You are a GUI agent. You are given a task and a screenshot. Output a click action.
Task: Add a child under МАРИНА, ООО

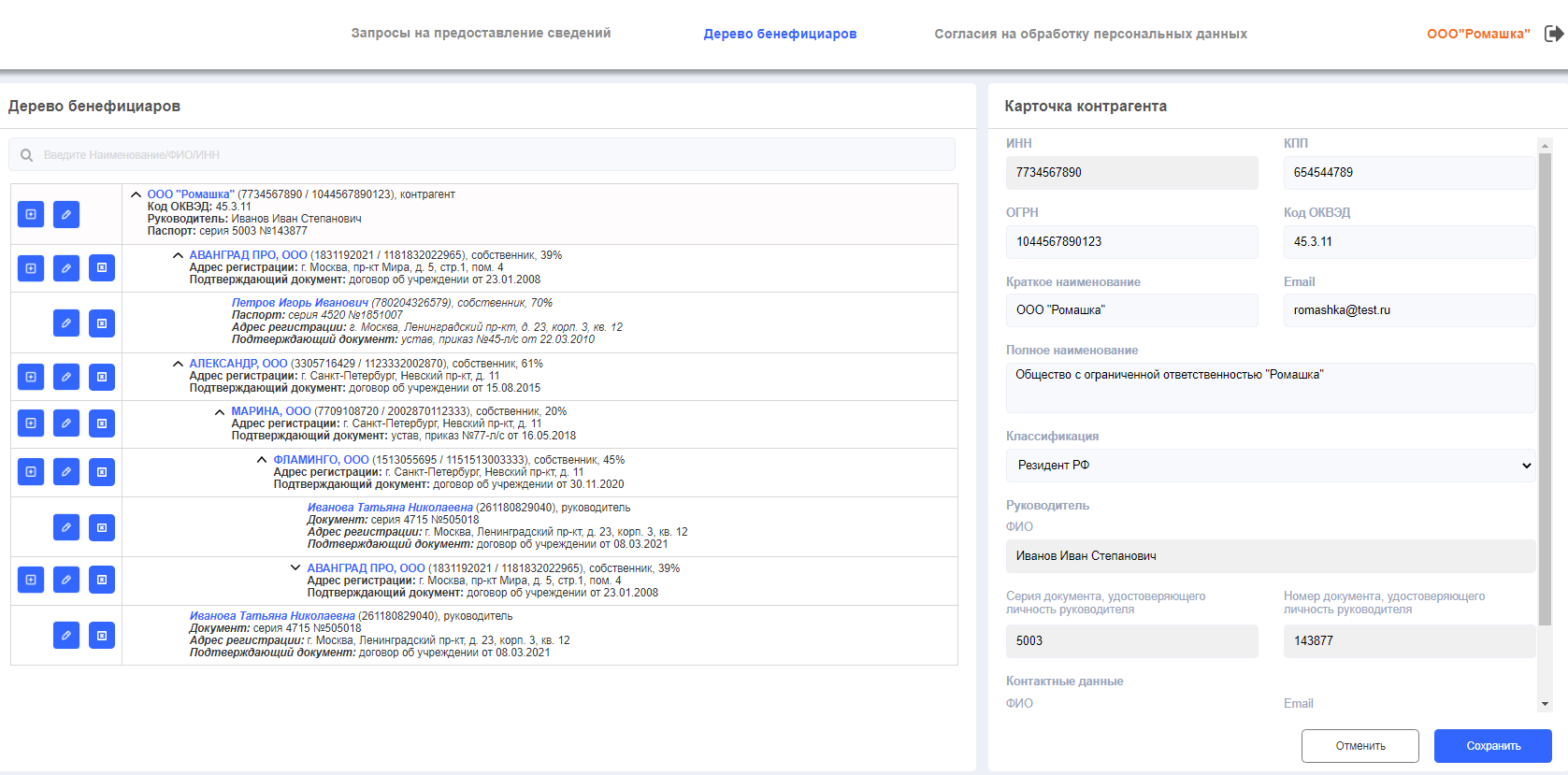[31, 423]
